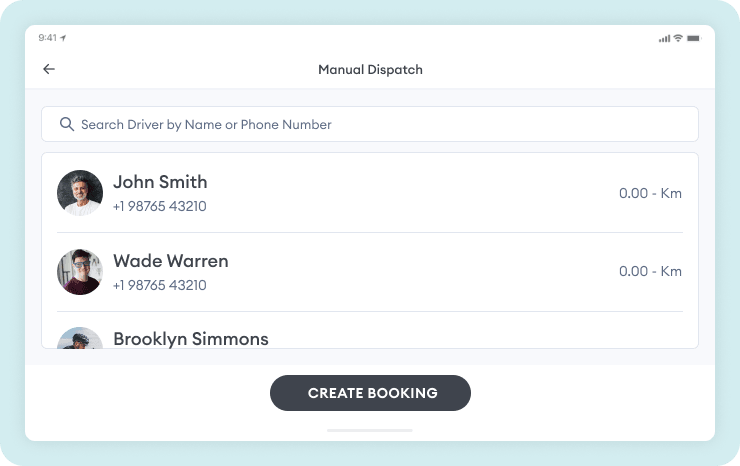Go back using the arrow icon
The height and width of the screenshot is (466, 740).
[x=49, y=69]
